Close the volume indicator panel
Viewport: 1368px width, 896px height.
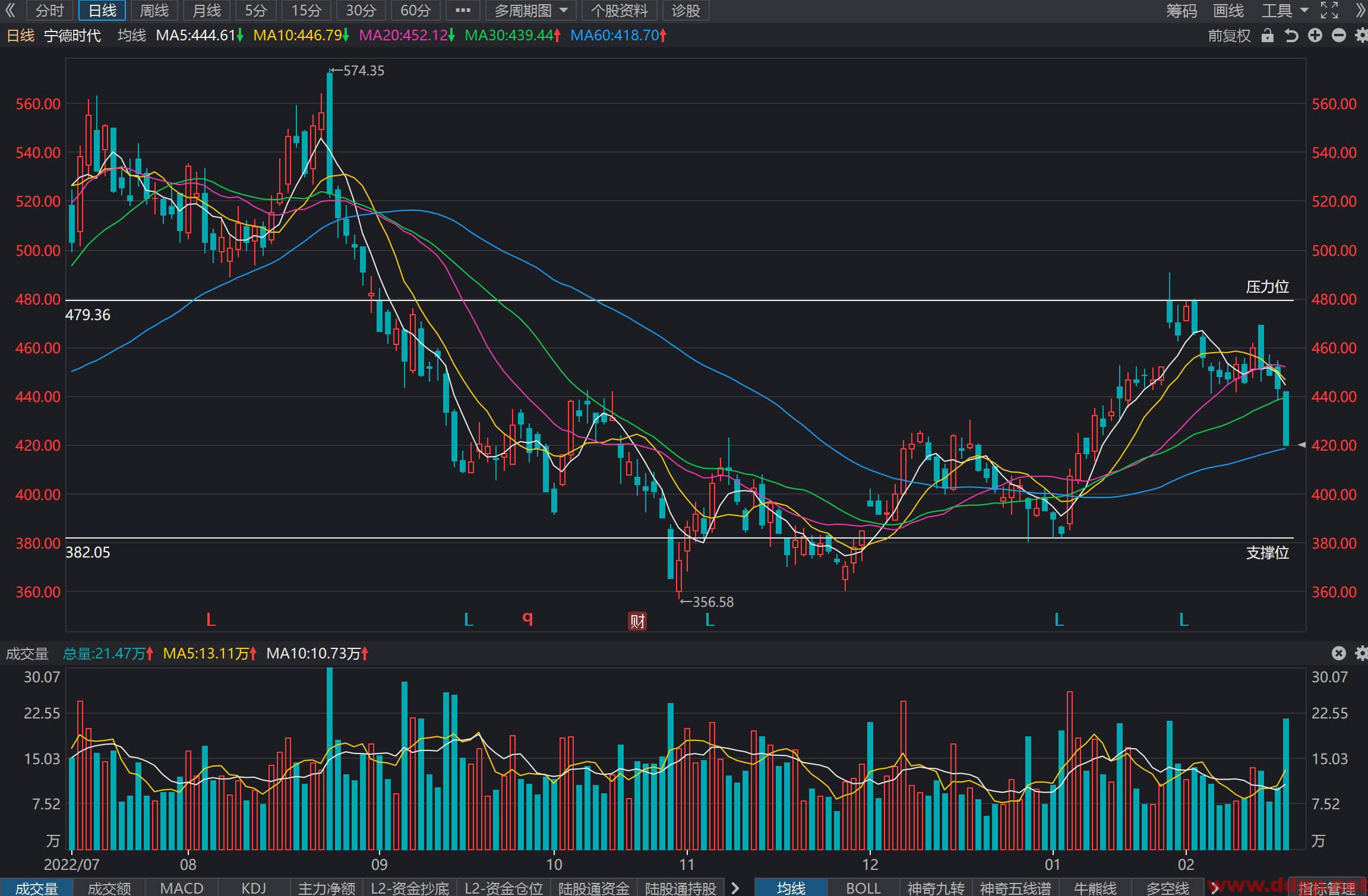1338,654
